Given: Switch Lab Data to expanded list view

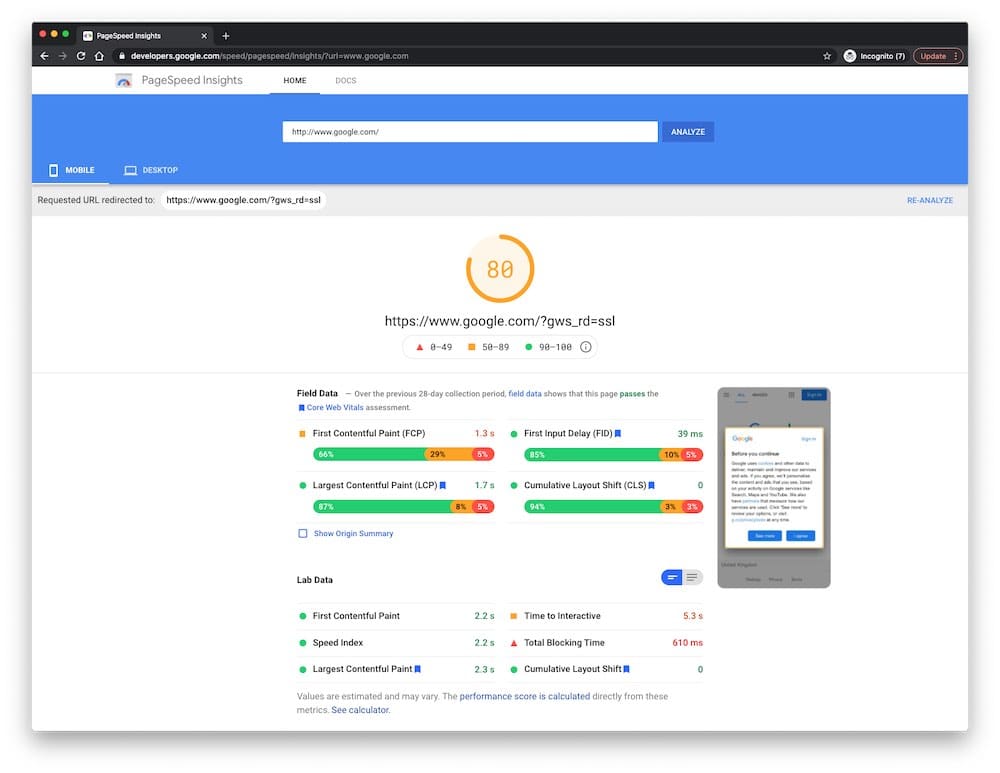Looking at the screenshot, I should 692,577.
